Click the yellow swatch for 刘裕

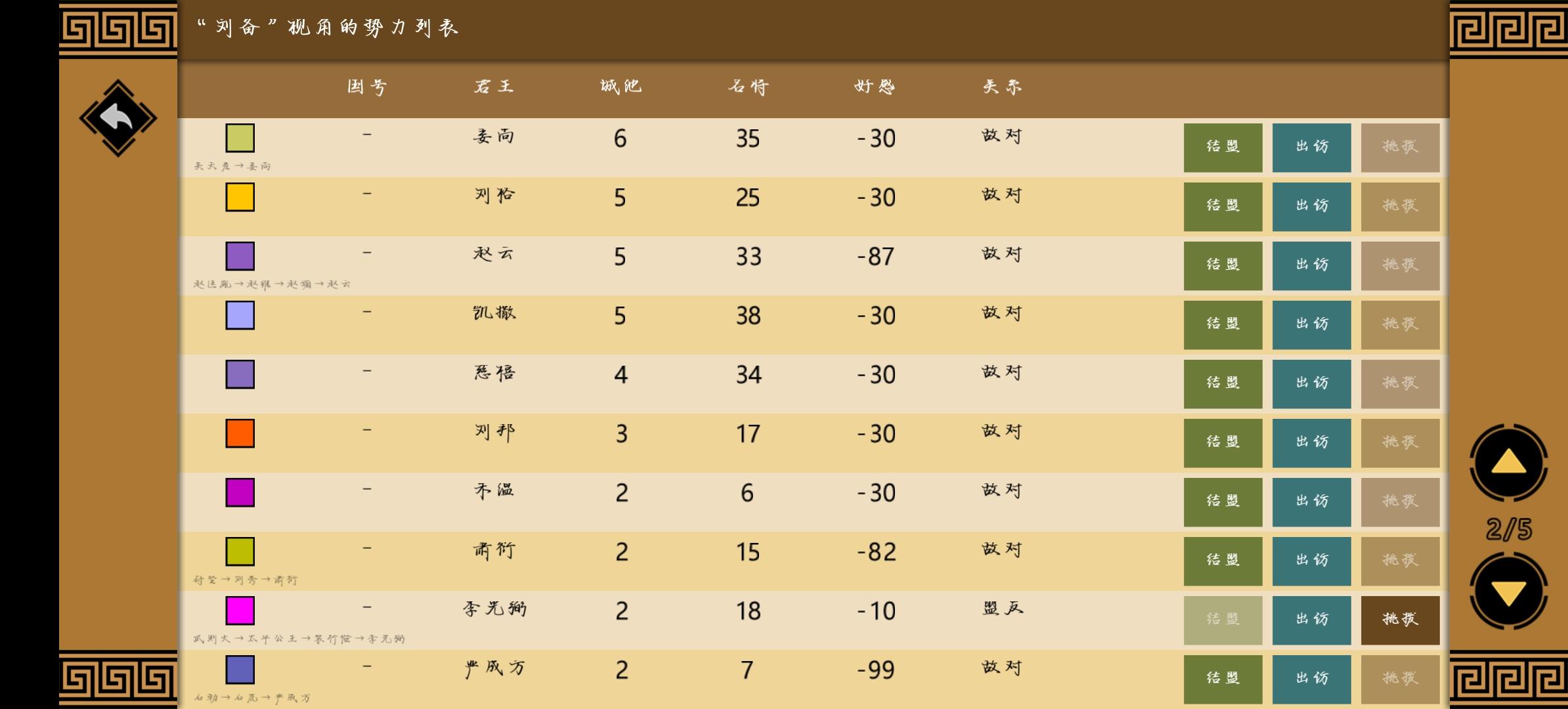tap(240, 197)
